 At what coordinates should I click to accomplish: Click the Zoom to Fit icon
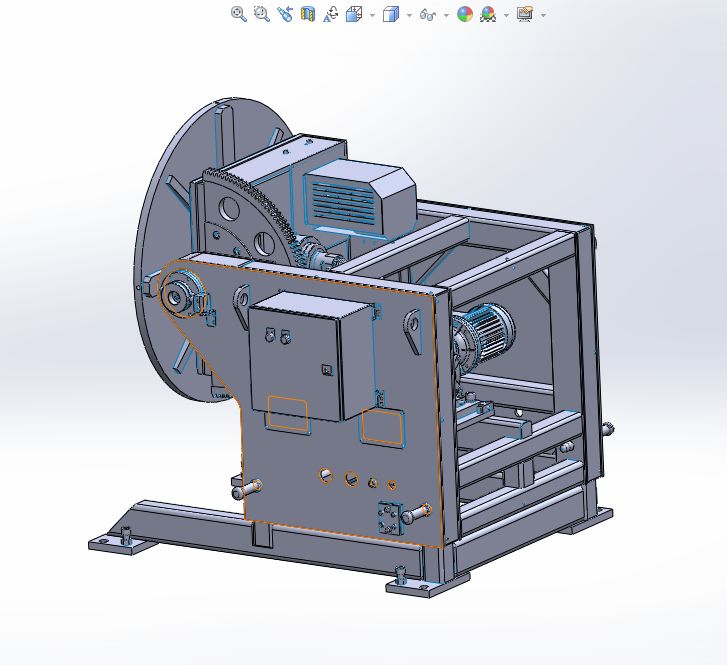click(x=239, y=14)
